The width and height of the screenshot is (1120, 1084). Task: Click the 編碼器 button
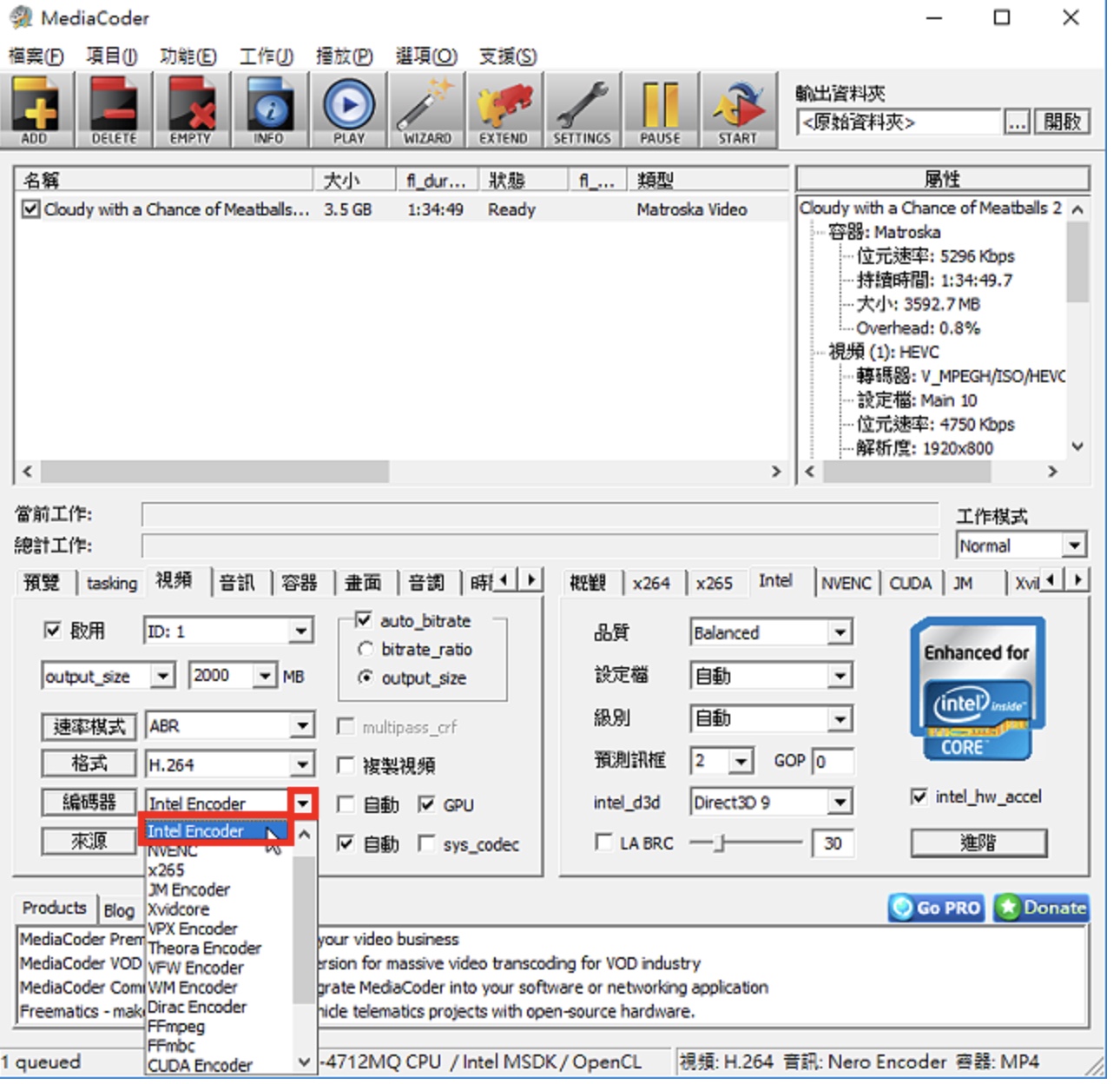pyautogui.click(x=89, y=802)
